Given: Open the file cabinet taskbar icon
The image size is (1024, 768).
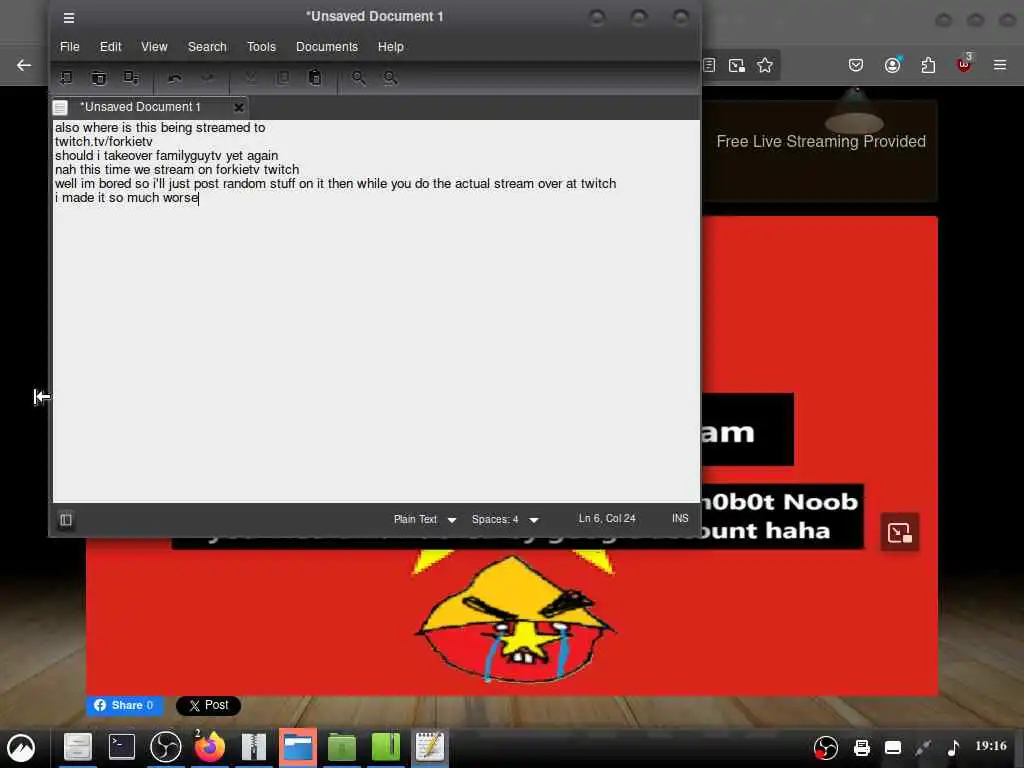Looking at the screenshot, I should coord(78,747).
